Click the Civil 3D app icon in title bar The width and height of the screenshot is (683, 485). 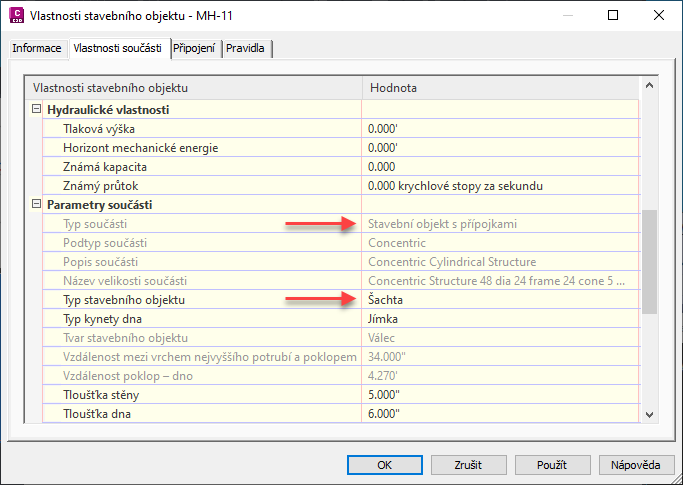[17, 16]
